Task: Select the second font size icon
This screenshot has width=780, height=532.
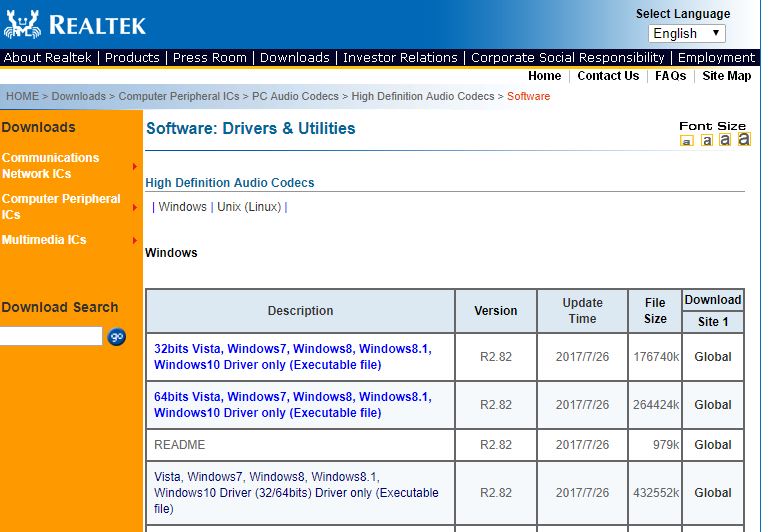Action: (706, 140)
